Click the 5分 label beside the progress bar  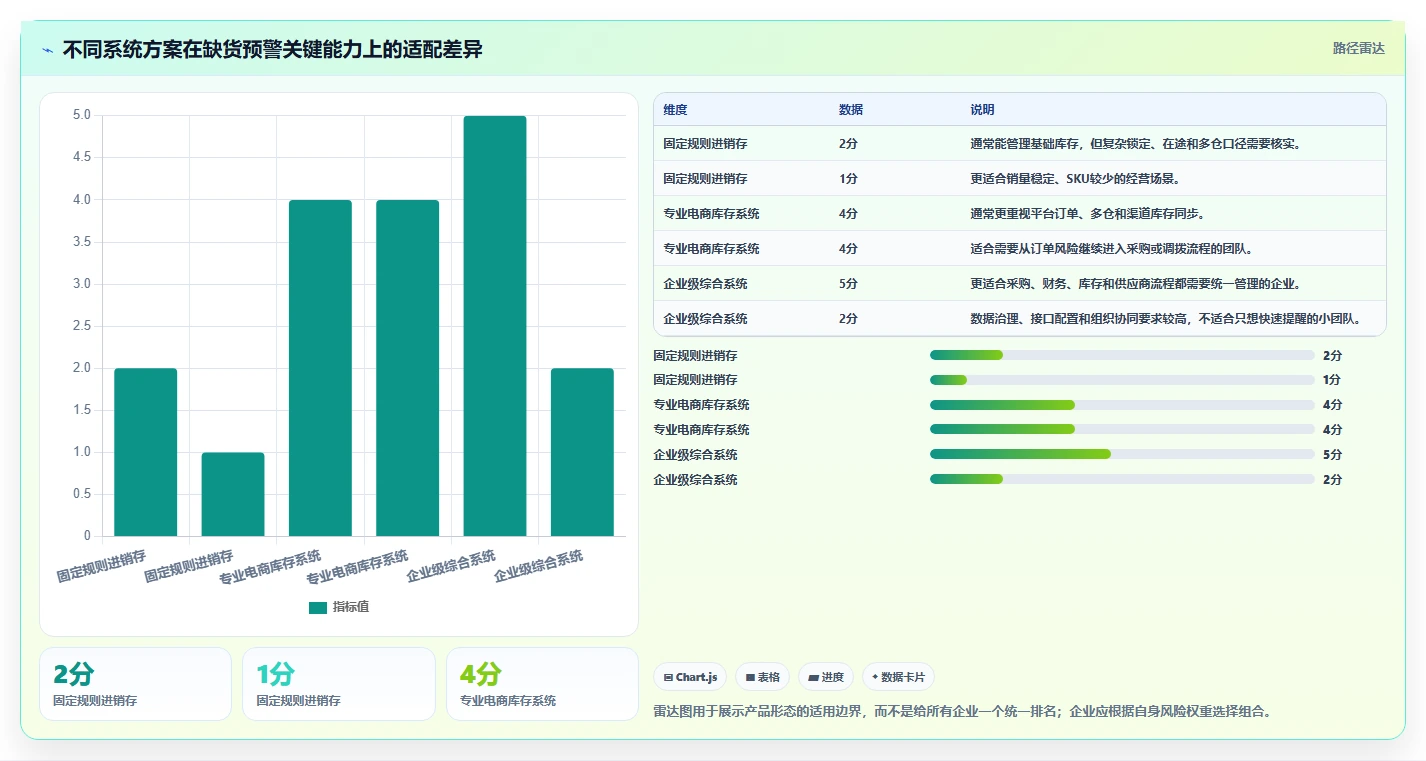(1332, 455)
